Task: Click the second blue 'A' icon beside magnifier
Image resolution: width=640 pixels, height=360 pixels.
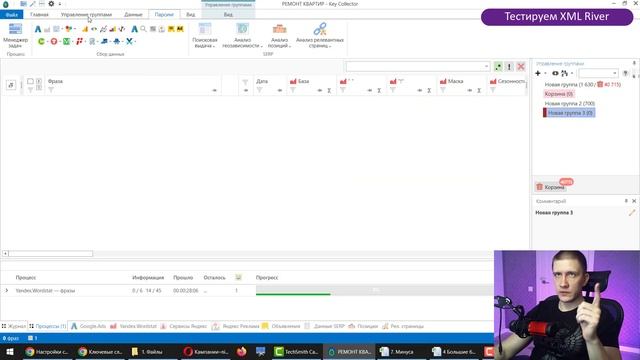Action: [134, 29]
